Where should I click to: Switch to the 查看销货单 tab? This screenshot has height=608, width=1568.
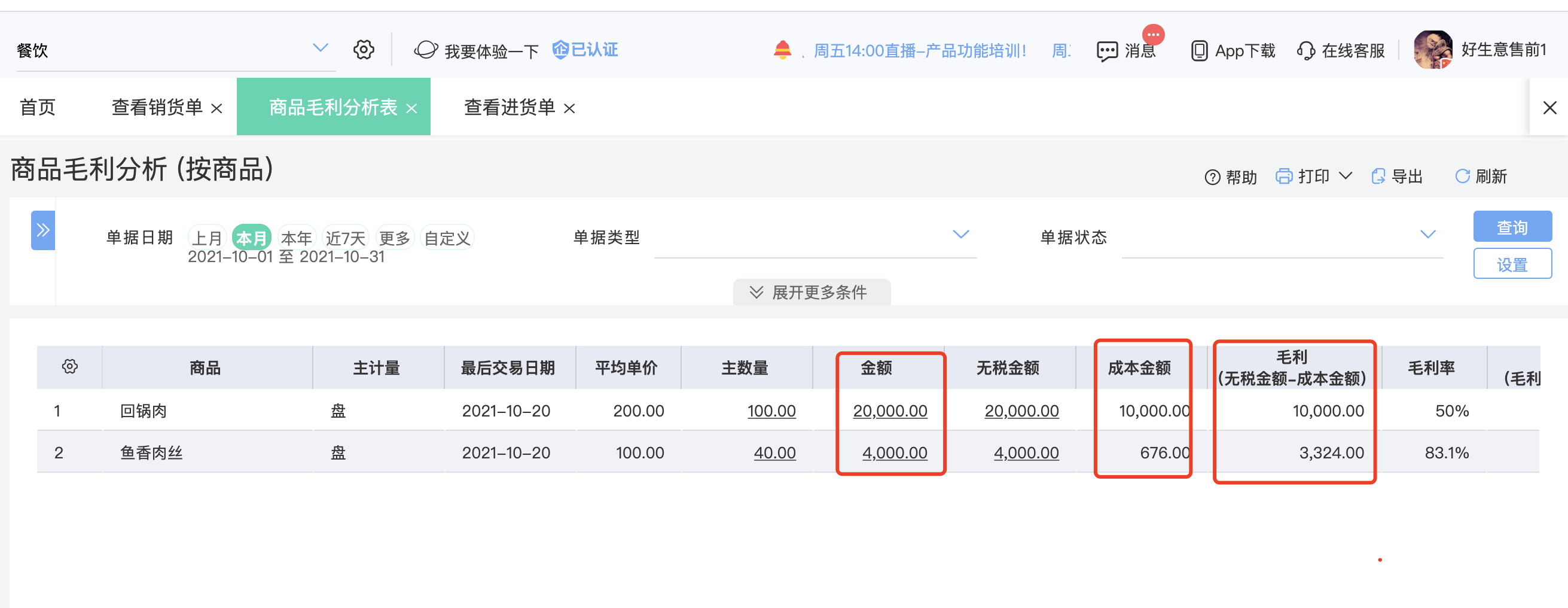pos(157,108)
